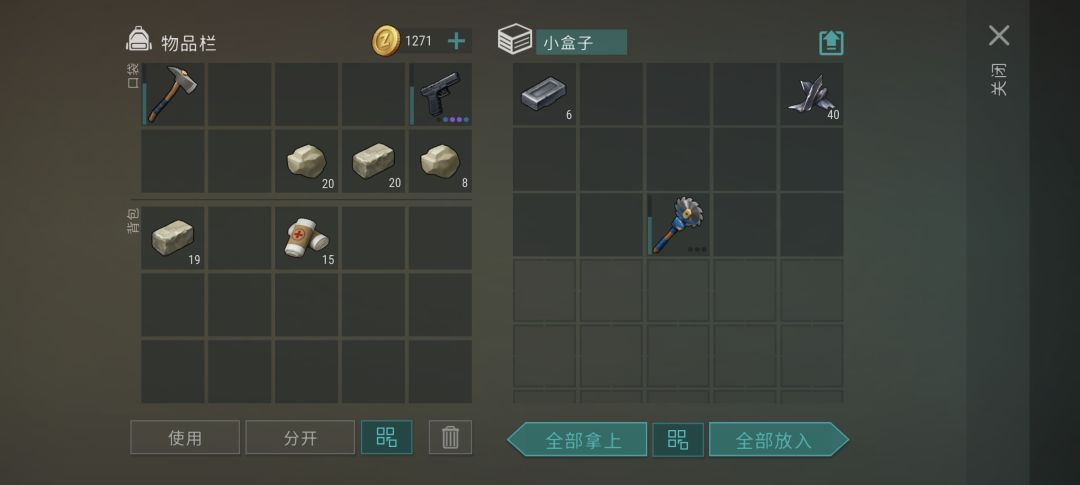This screenshot has height=485, width=1080.
Task: Click 全部放入 to deposit everything
Action: click(779, 440)
